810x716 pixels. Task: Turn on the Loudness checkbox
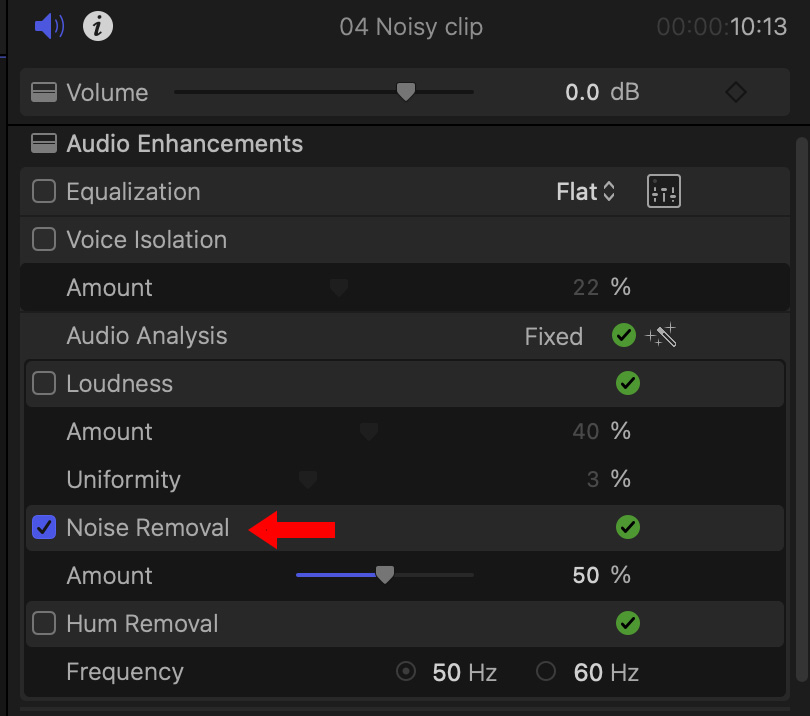(x=44, y=383)
